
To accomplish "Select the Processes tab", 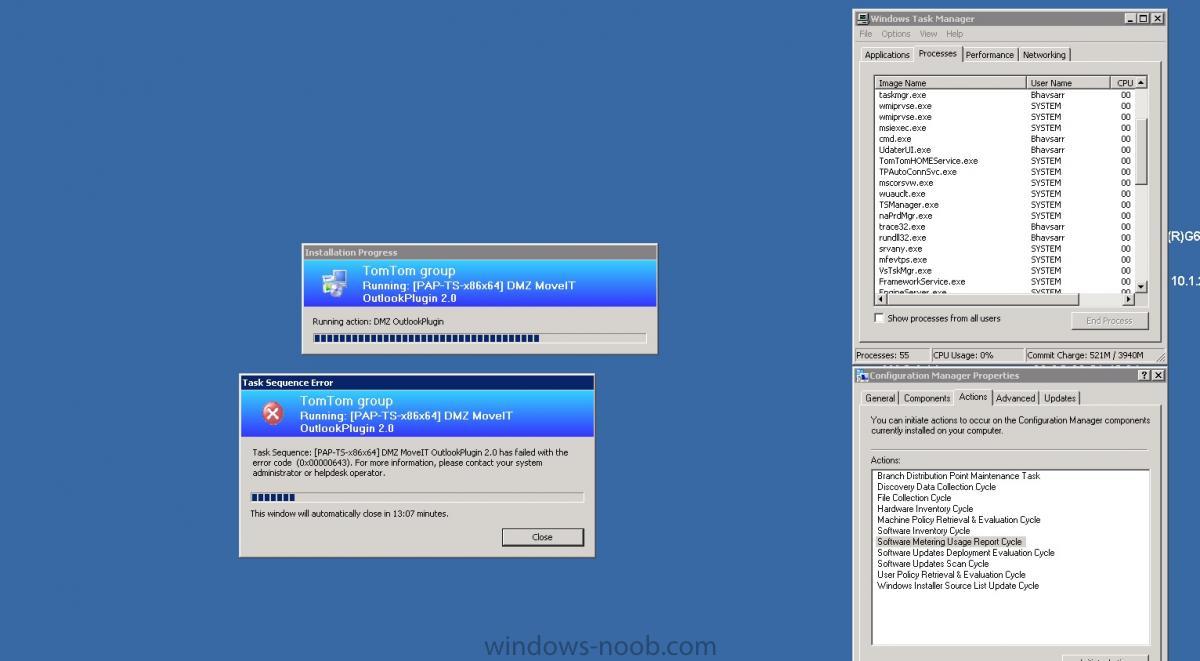I will pyautogui.click(x=938, y=53).
